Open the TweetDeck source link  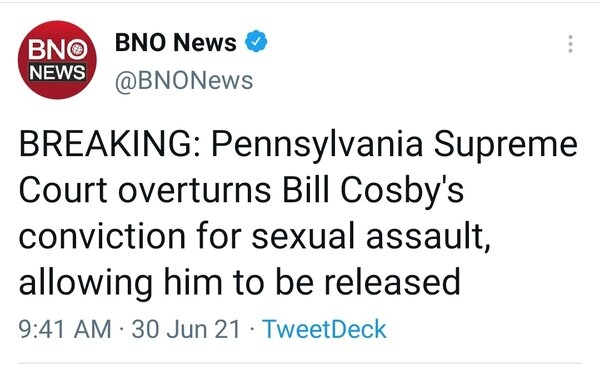pyautogui.click(x=324, y=329)
